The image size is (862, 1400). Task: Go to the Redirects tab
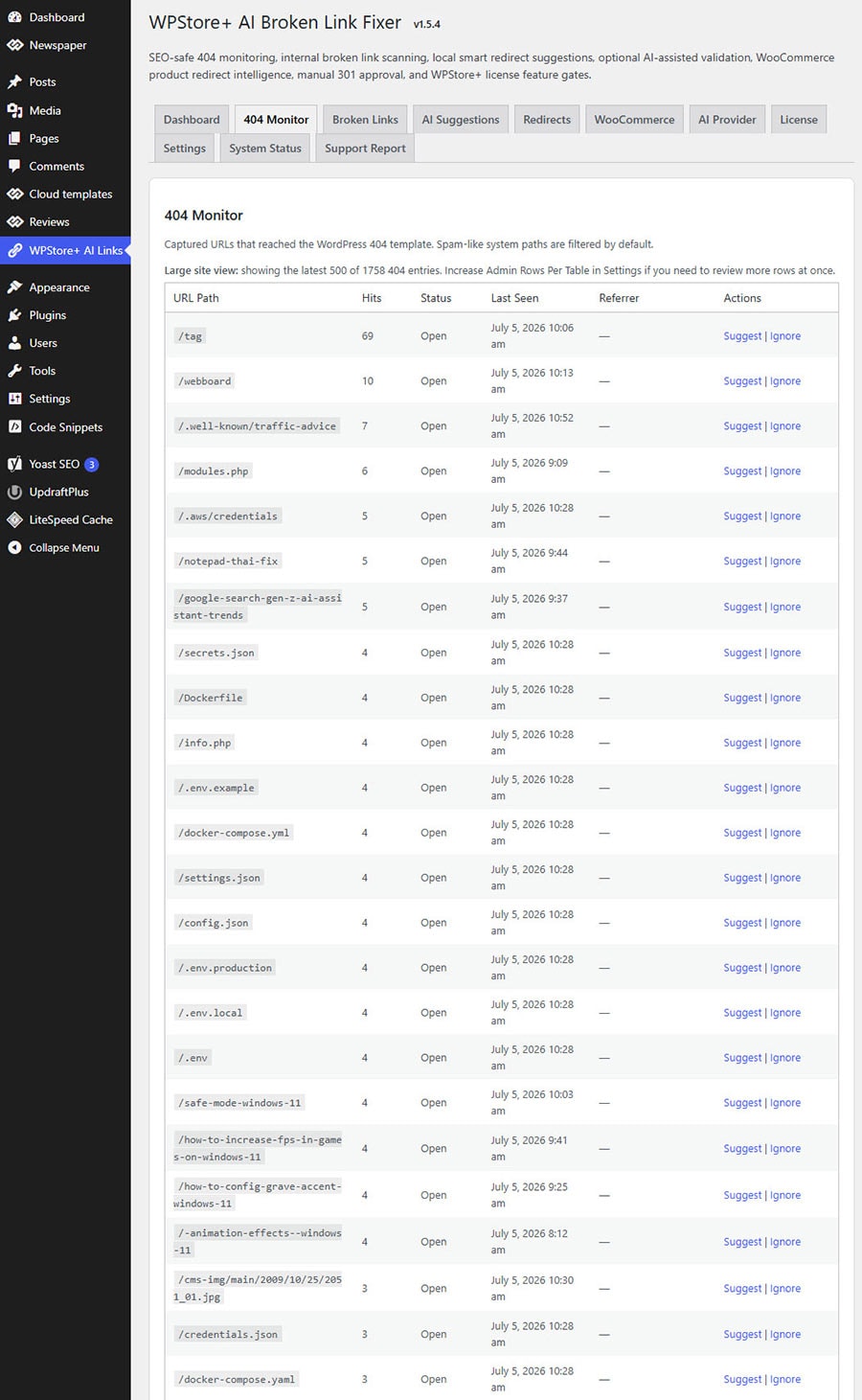tap(547, 120)
